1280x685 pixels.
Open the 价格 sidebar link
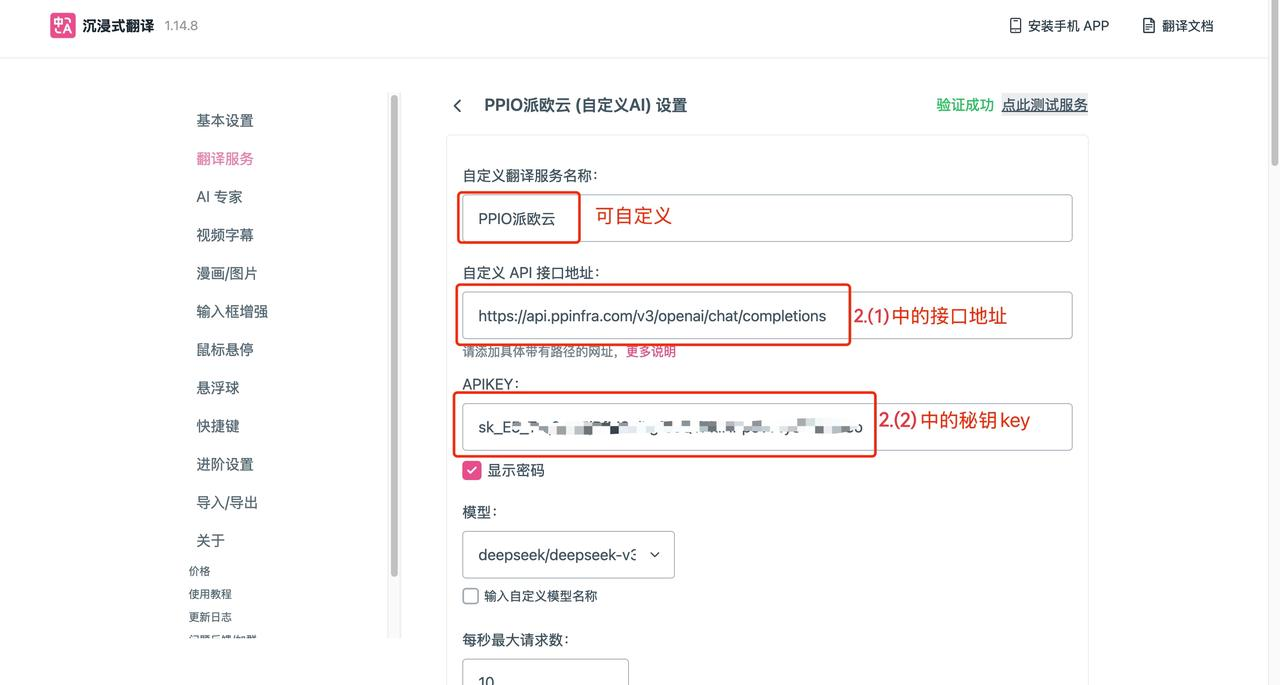[x=200, y=572]
